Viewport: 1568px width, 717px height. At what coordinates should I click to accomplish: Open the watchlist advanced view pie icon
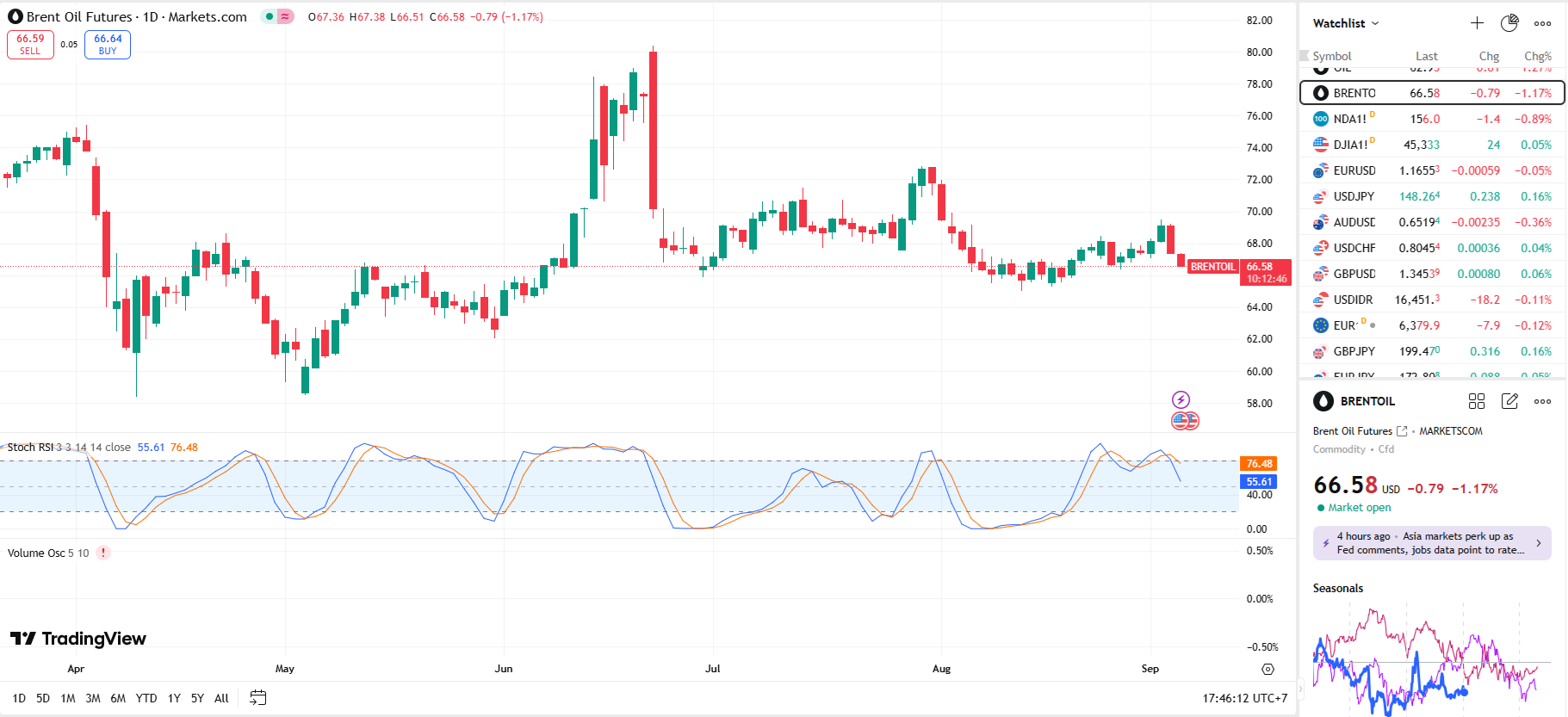1509,23
